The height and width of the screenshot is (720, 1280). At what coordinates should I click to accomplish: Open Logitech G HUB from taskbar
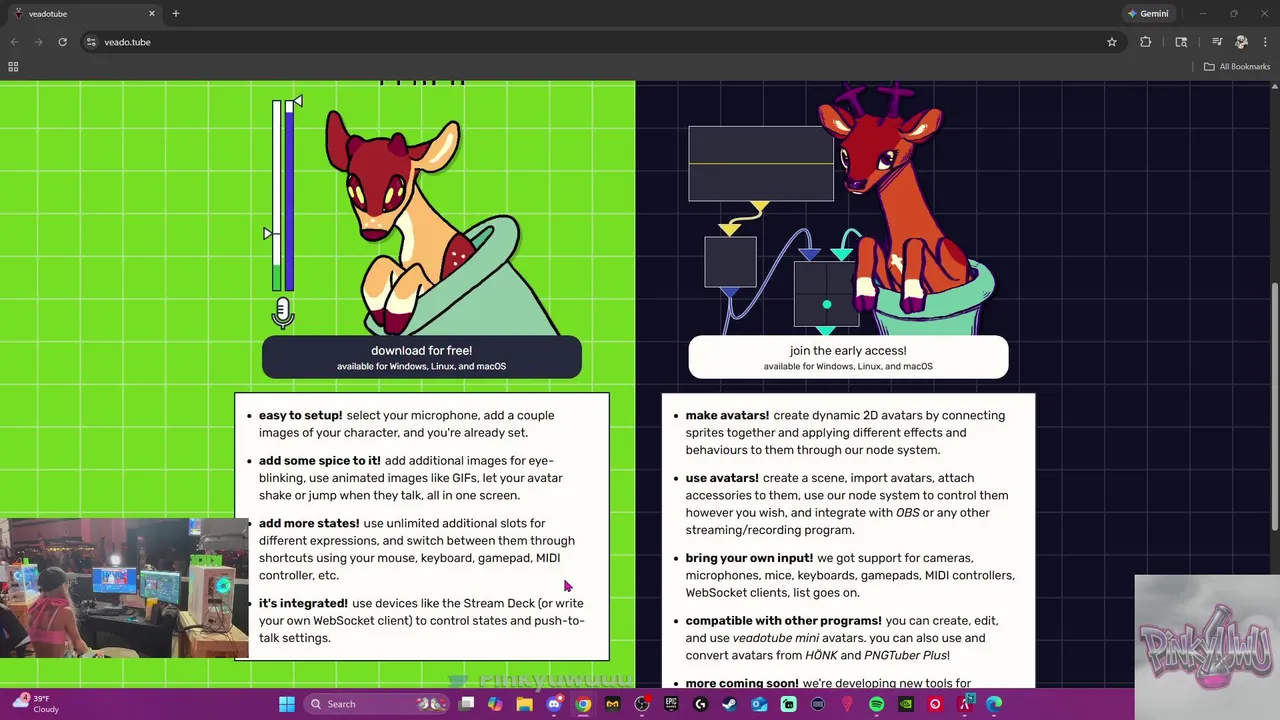tap(700, 704)
